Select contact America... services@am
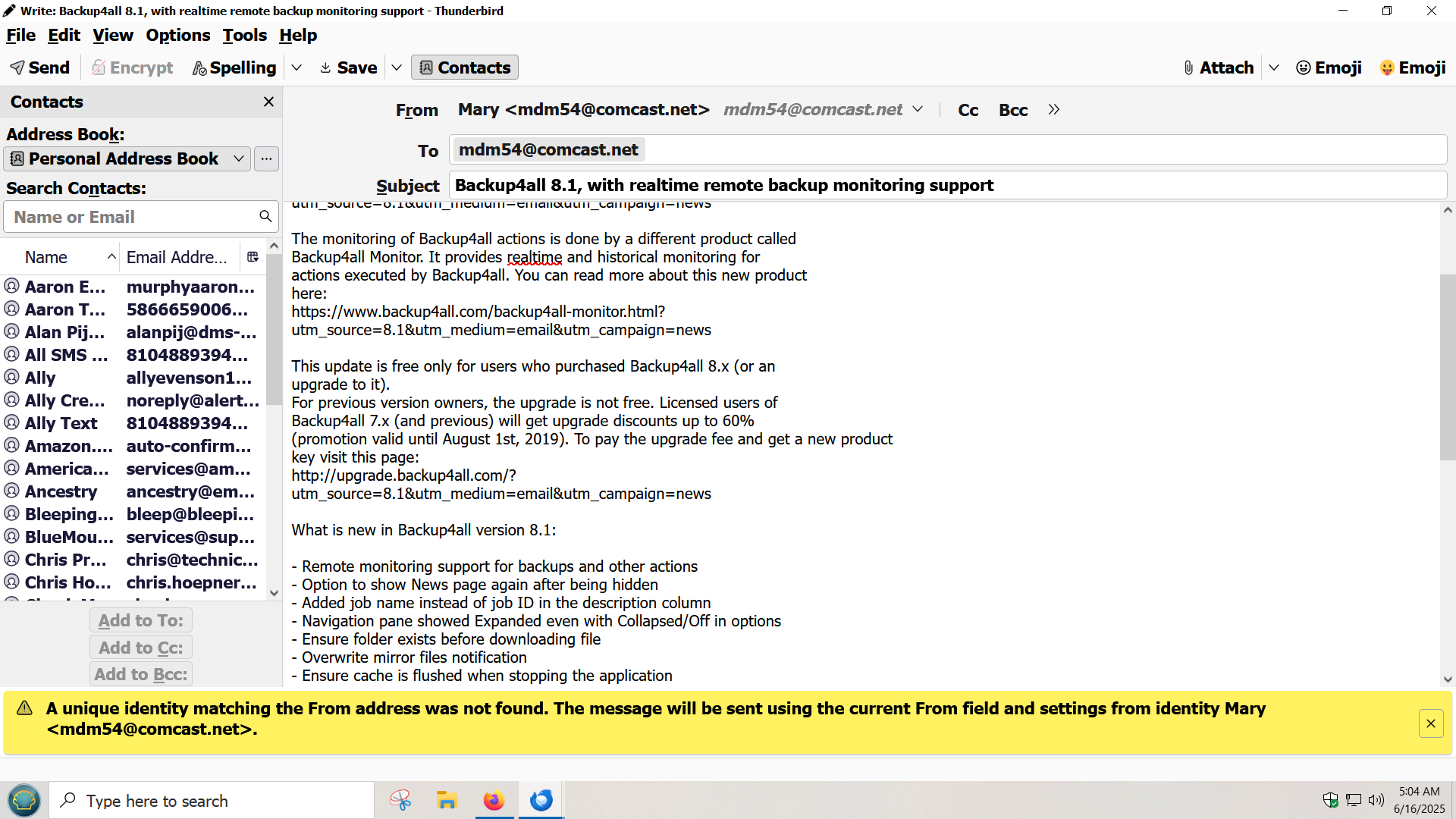The image size is (1456, 819). (x=133, y=469)
